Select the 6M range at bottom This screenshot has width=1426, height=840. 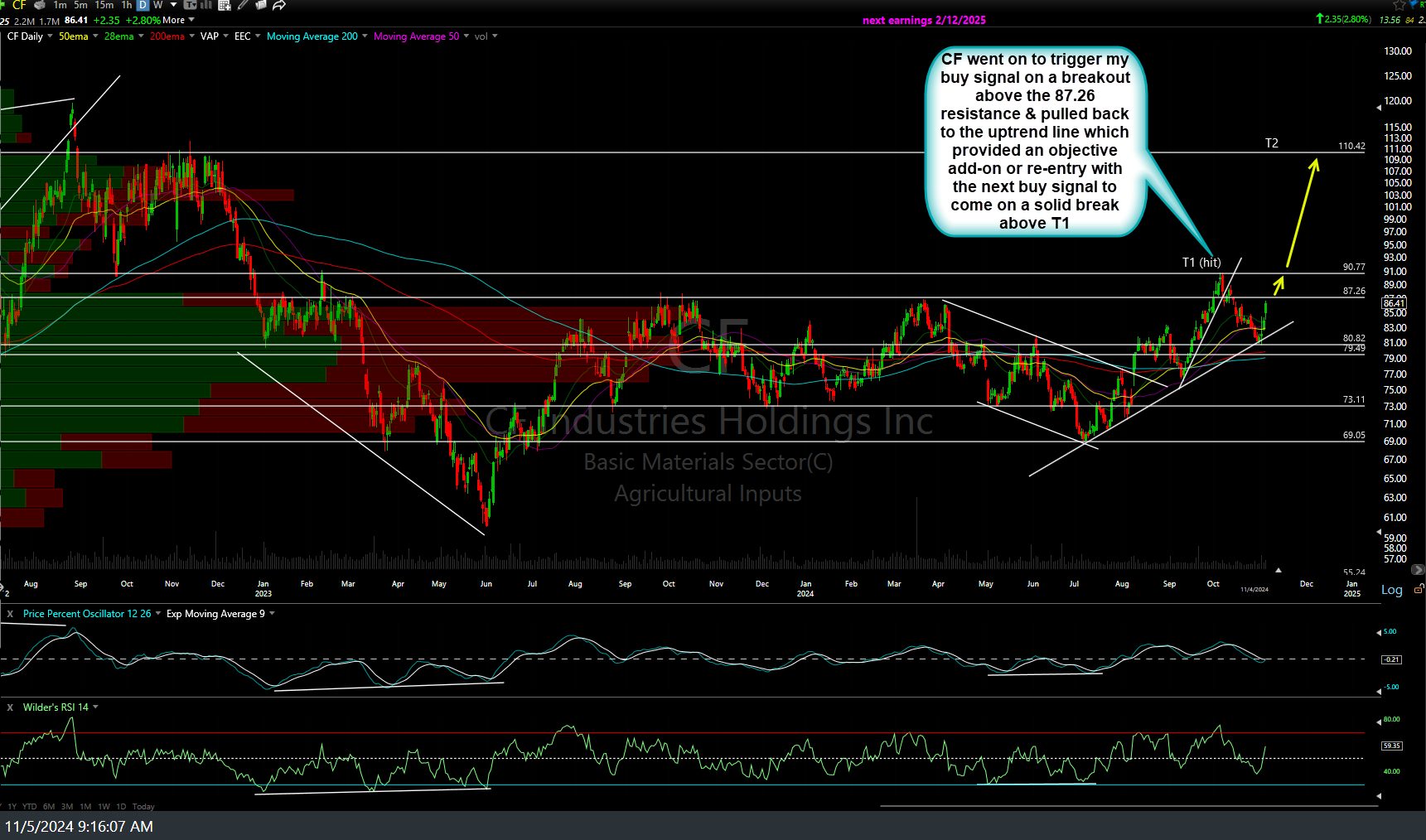[x=49, y=806]
